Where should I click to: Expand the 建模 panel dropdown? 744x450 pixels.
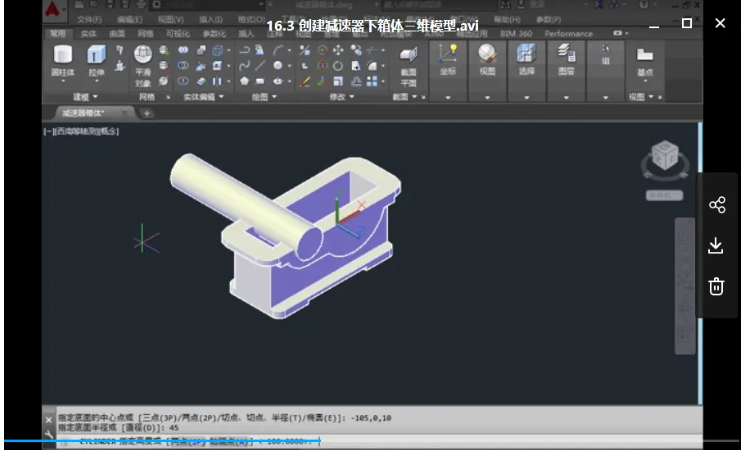[x=95, y=96]
